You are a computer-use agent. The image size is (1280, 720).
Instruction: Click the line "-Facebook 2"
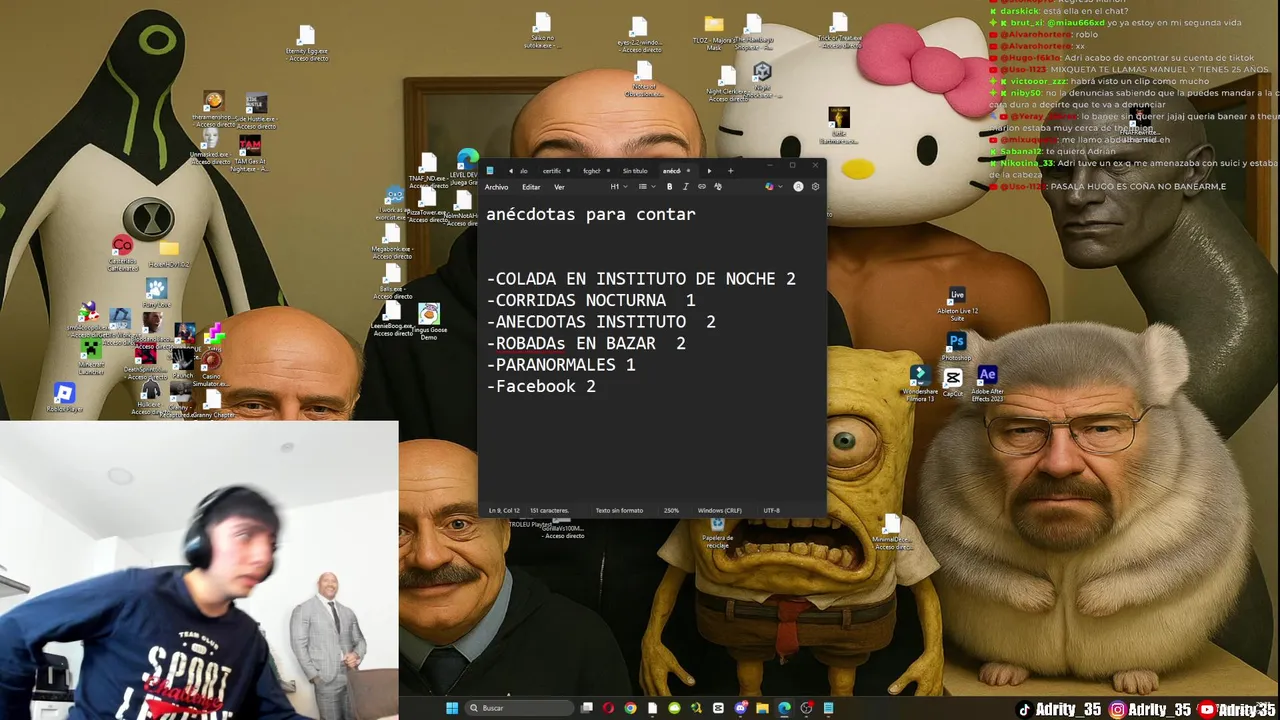click(x=541, y=386)
